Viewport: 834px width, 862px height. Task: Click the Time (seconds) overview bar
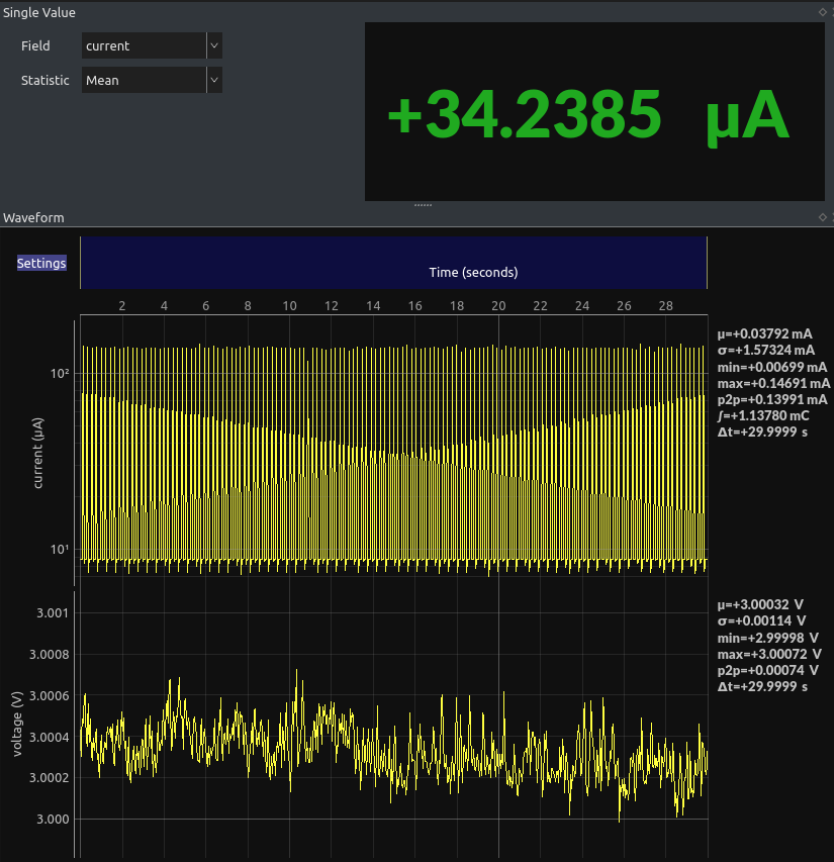pos(393,262)
